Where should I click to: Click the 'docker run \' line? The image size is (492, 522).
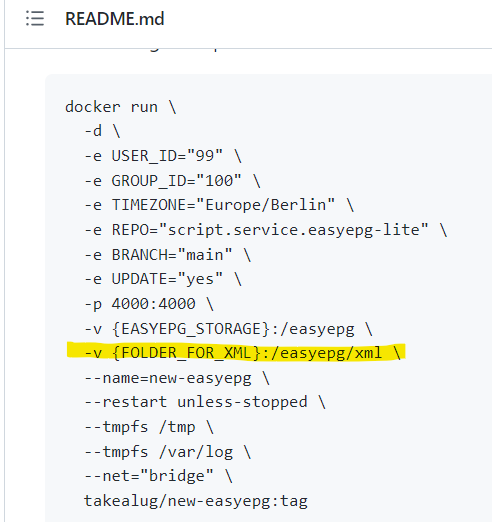pos(121,107)
